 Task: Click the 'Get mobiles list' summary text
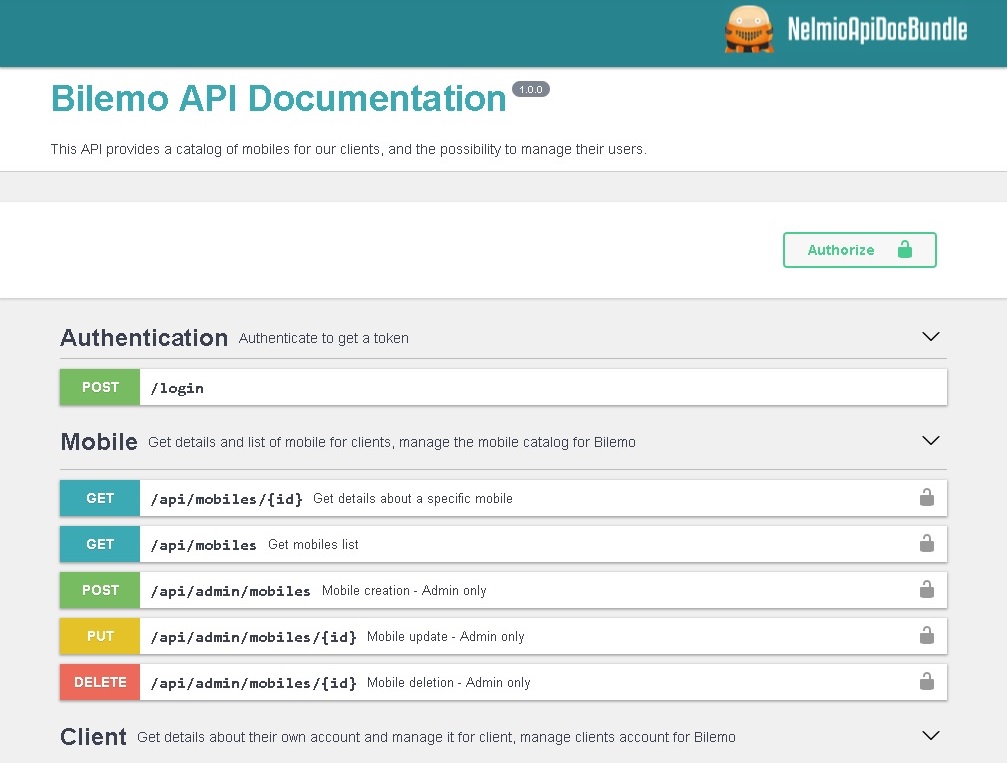(313, 545)
